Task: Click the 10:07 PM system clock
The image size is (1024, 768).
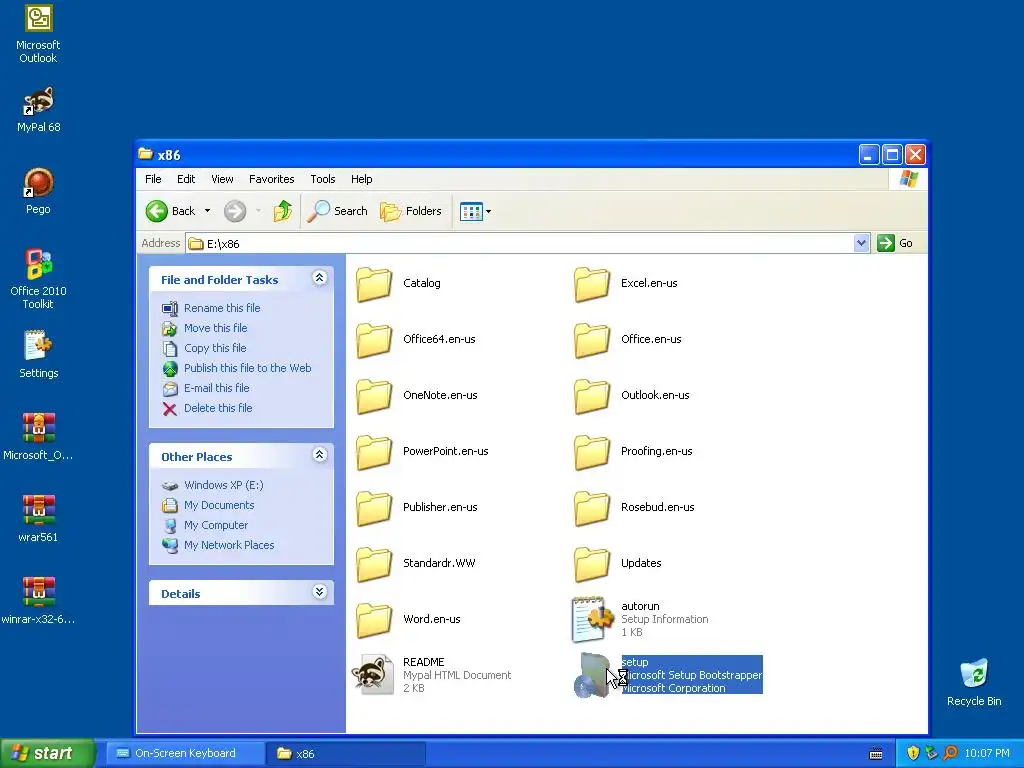Action: click(x=987, y=754)
